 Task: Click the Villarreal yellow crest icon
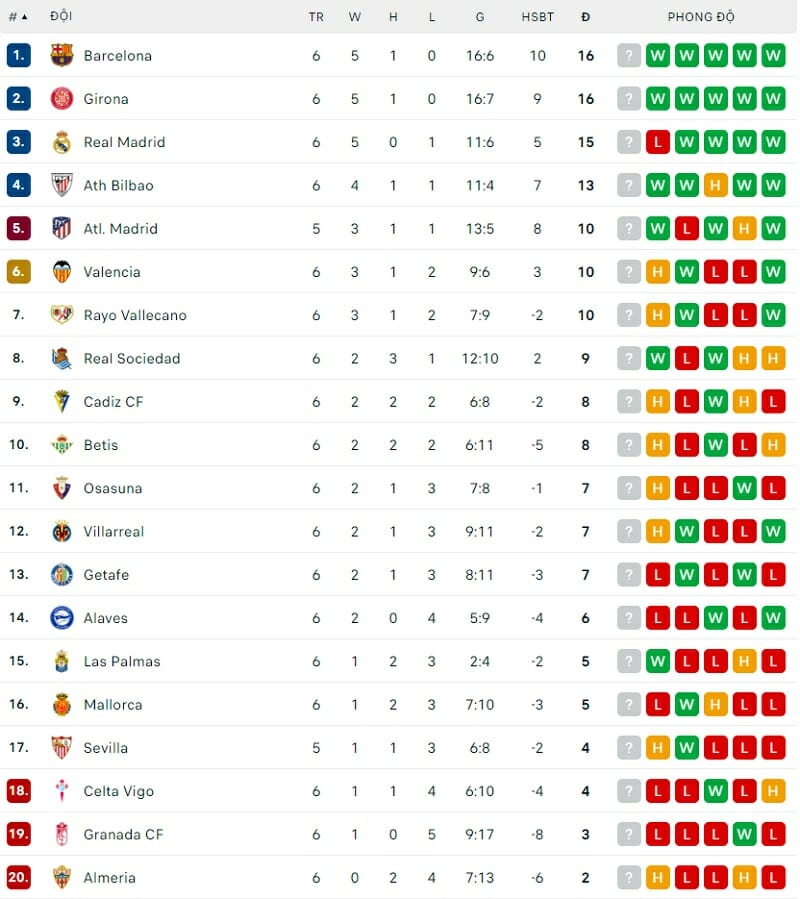pyautogui.click(x=62, y=531)
